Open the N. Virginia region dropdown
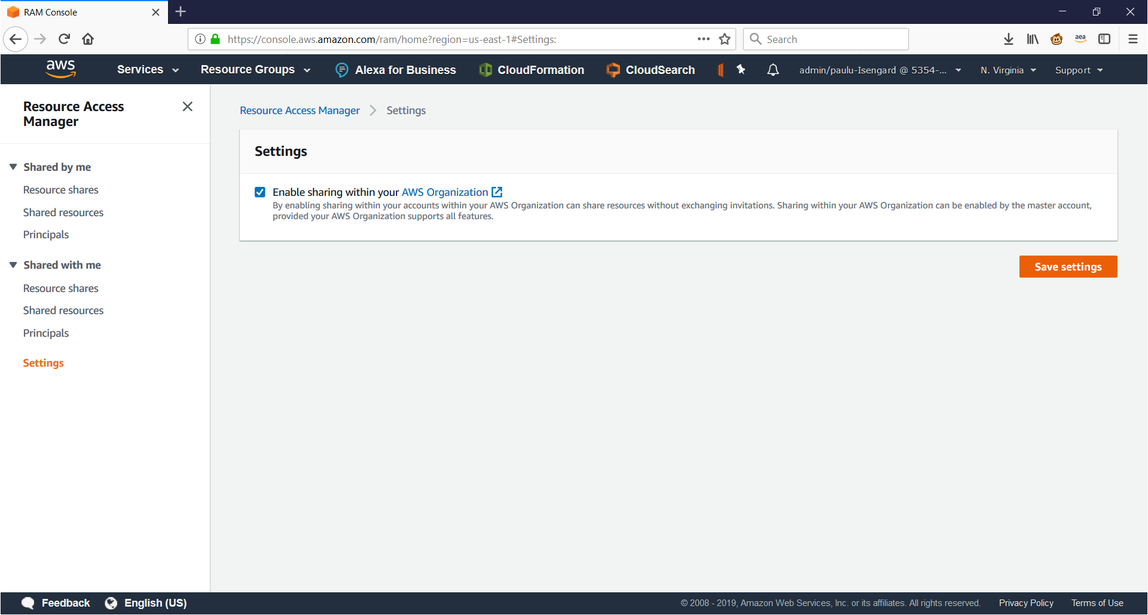The height and width of the screenshot is (615, 1148). point(1008,70)
